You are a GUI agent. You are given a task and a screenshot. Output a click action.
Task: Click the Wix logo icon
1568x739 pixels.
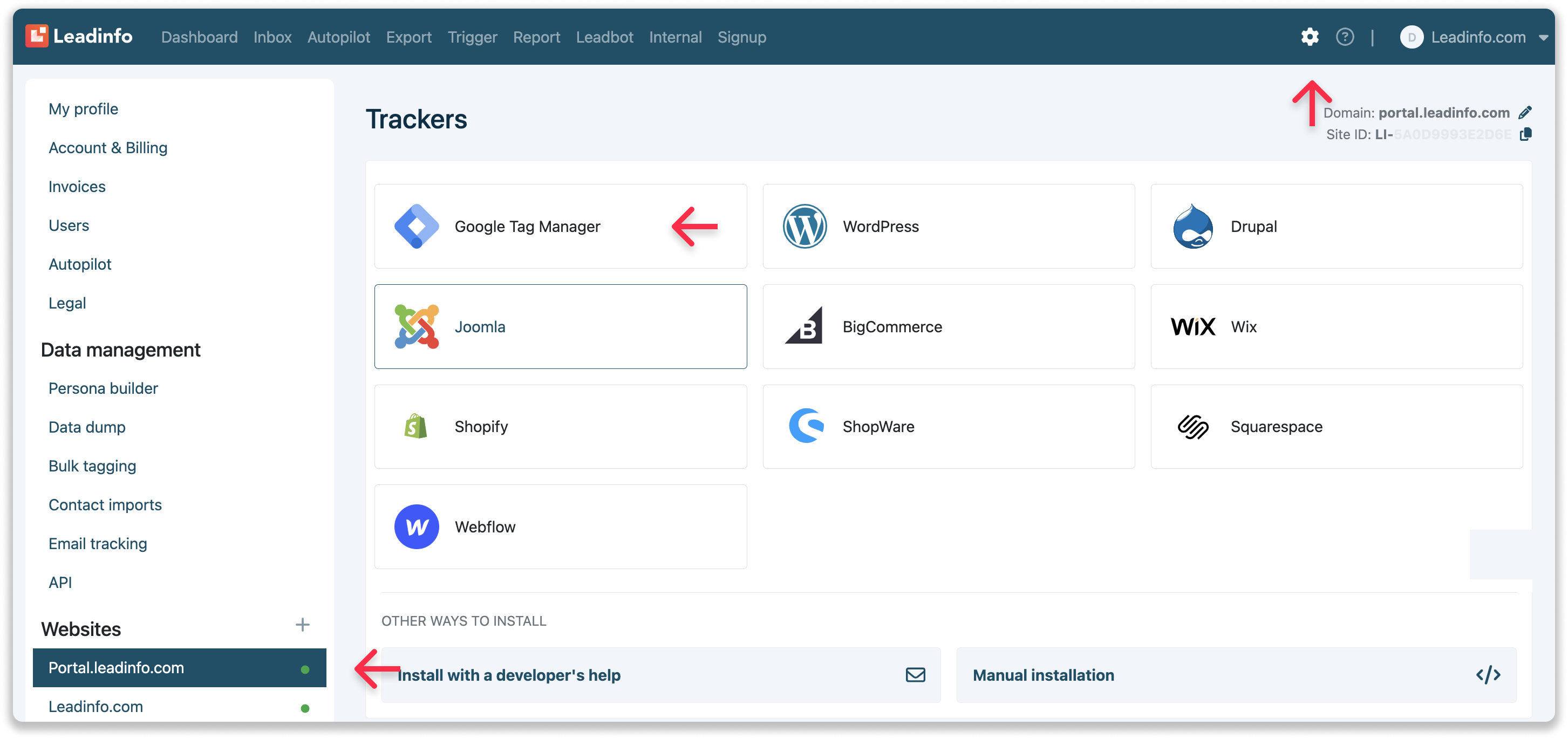[1192, 327]
